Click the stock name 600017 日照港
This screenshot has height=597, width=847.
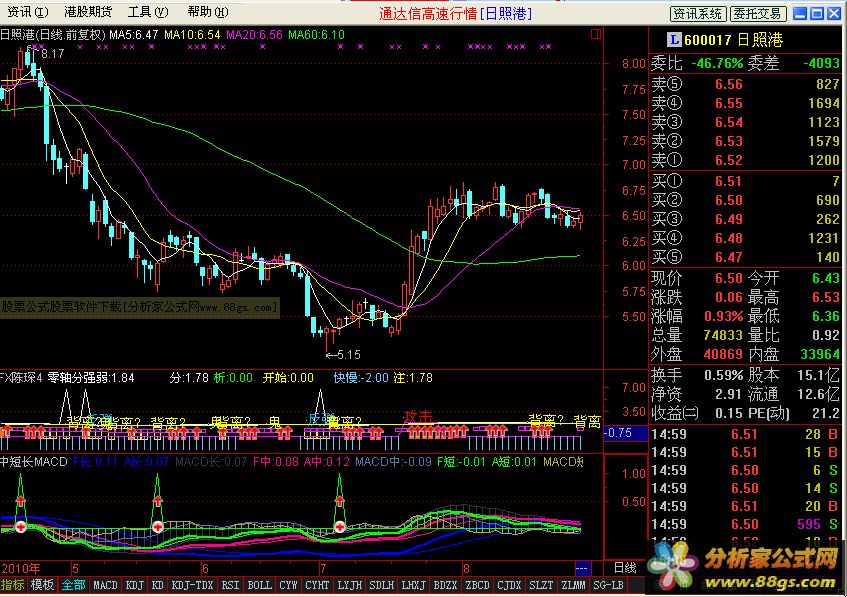pyautogui.click(x=733, y=39)
